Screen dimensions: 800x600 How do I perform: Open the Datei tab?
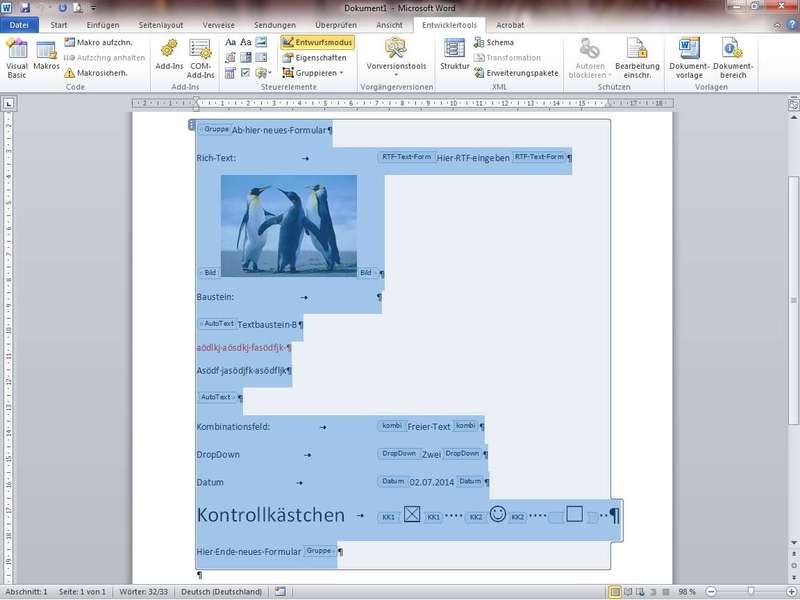[19, 24]
